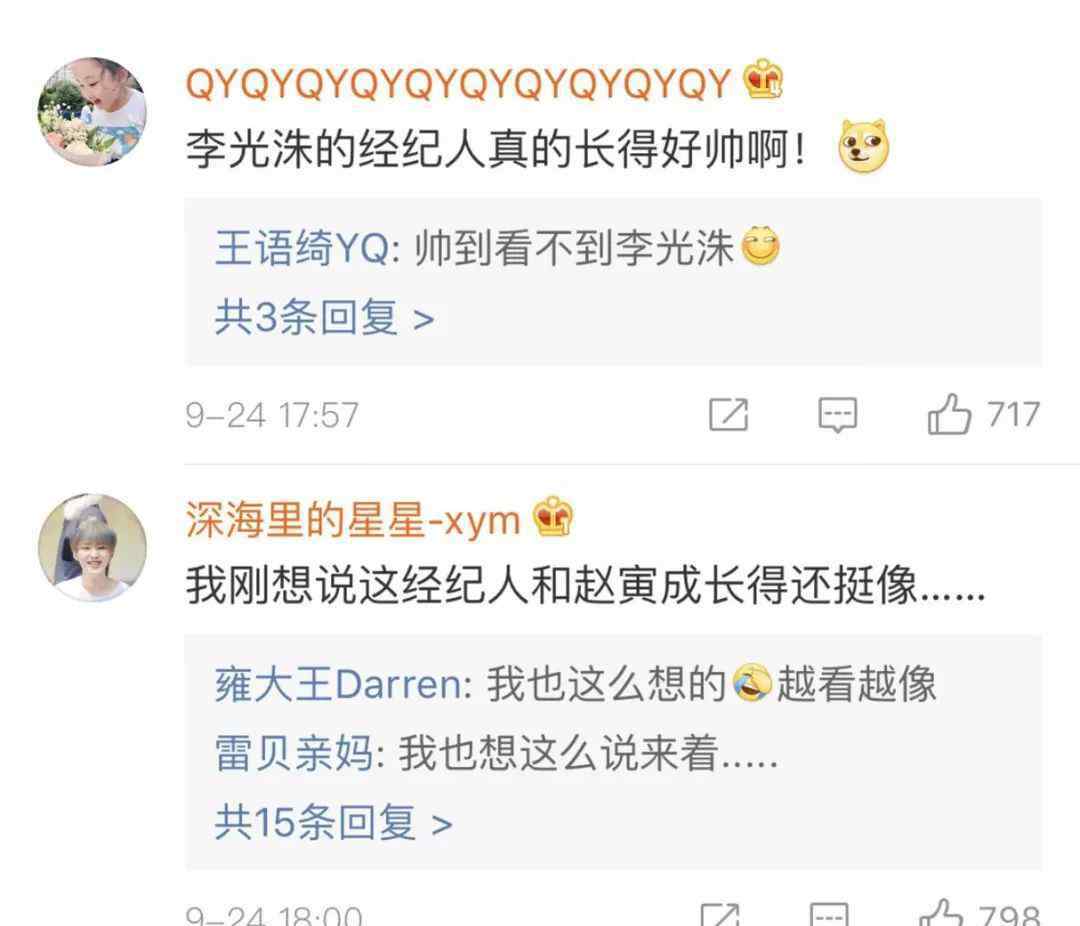Like the comment with 717 thumbs up
This screenshot has height=926, width=1080.
[949, 414]
